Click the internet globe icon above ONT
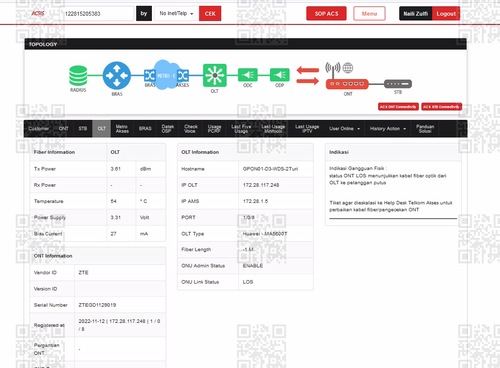 pos(348,68)
